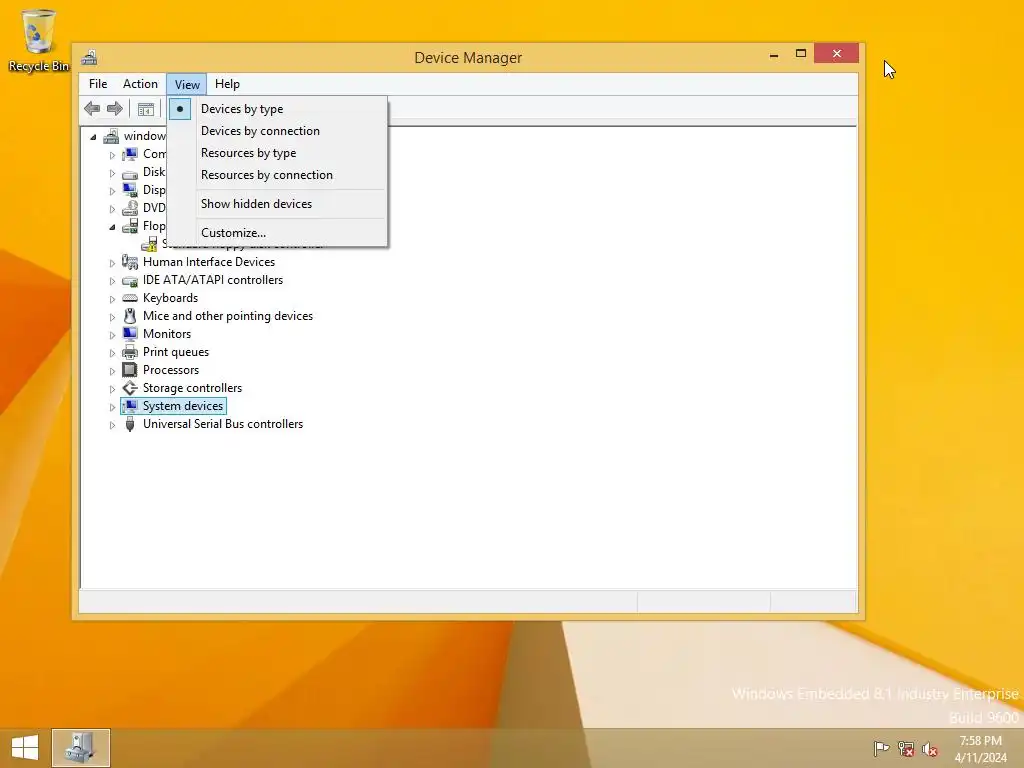Click the Monitors category icon
The image size is (1024, 768).
pos(130,334)
